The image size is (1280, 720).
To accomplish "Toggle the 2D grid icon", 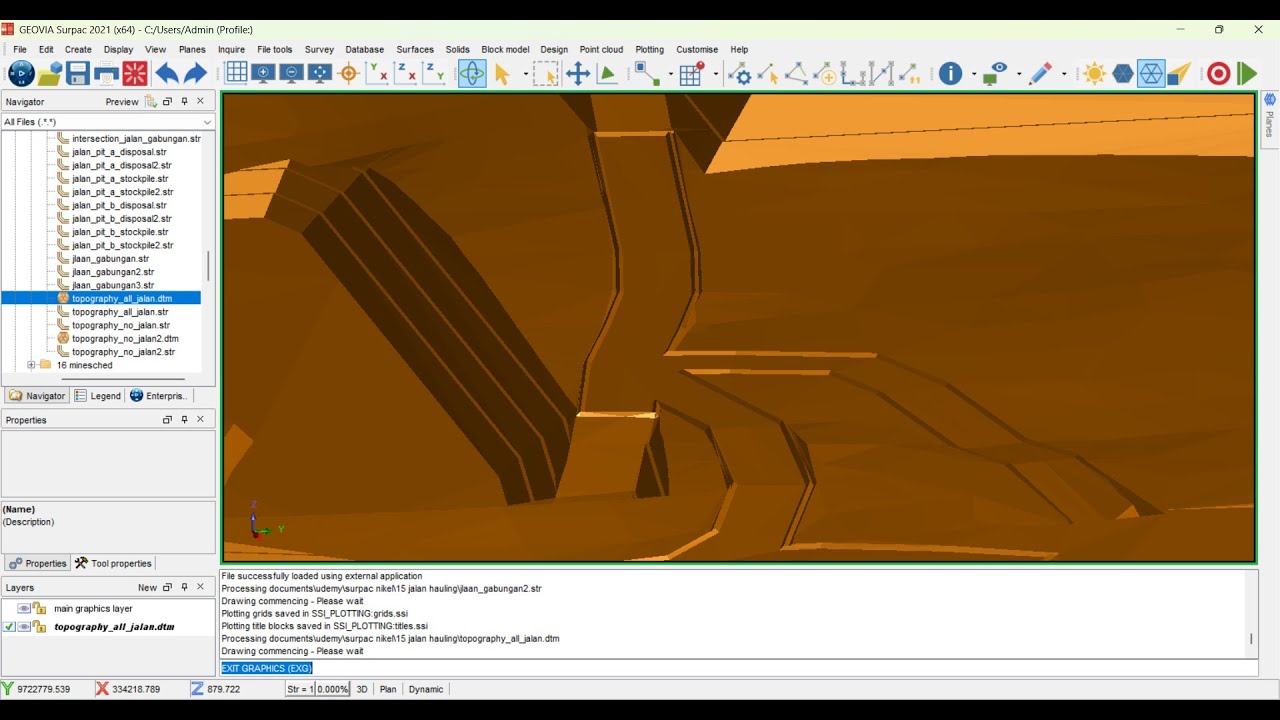I will point(236,73).
